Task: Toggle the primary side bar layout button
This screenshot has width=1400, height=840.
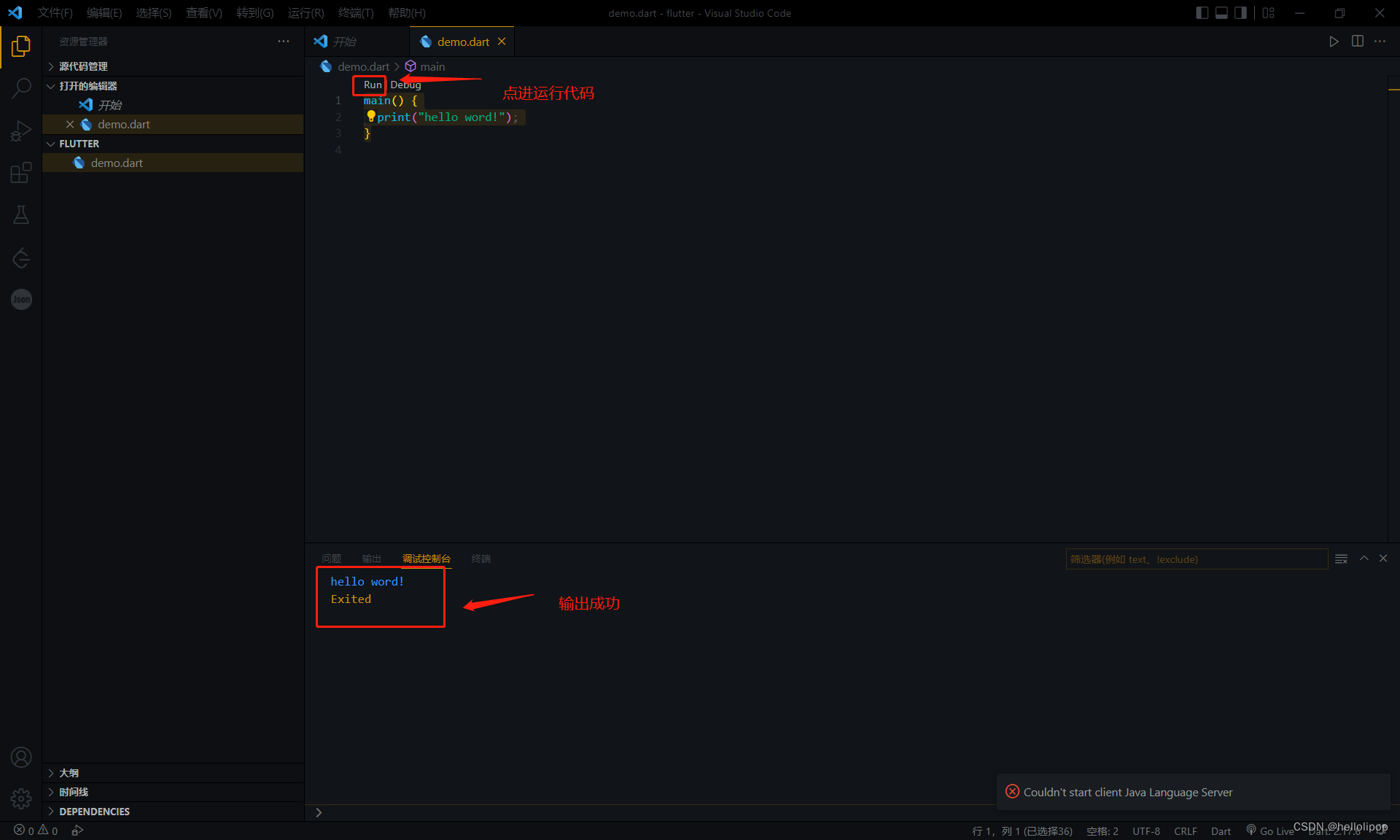Action: click(1202, 13)
